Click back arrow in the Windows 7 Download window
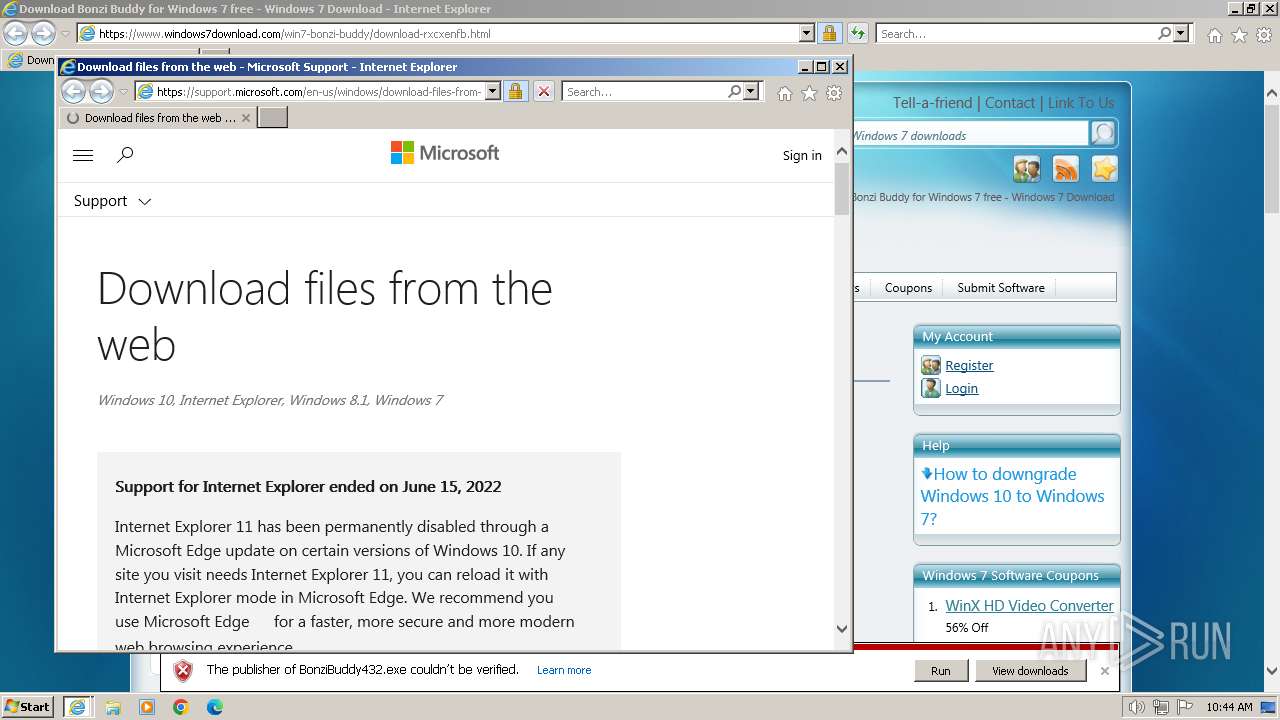The width and height of the screenshot is (1280, 720). pos(16,33)
